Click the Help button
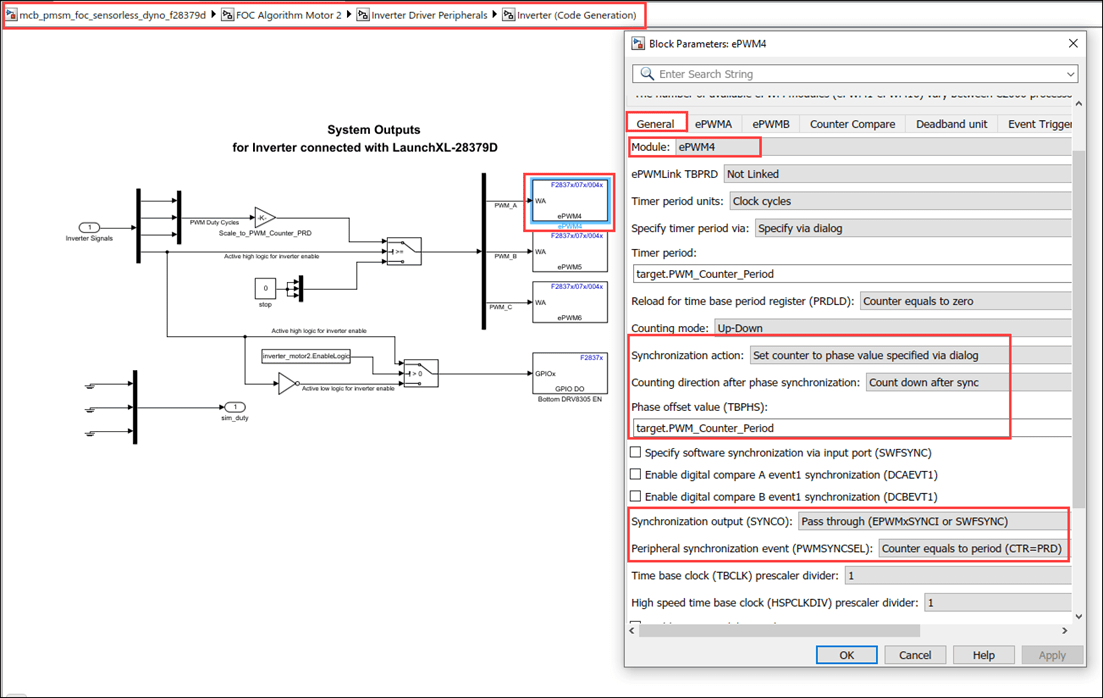This screenshot has width=1103, height=698. (x=983, y=655)
